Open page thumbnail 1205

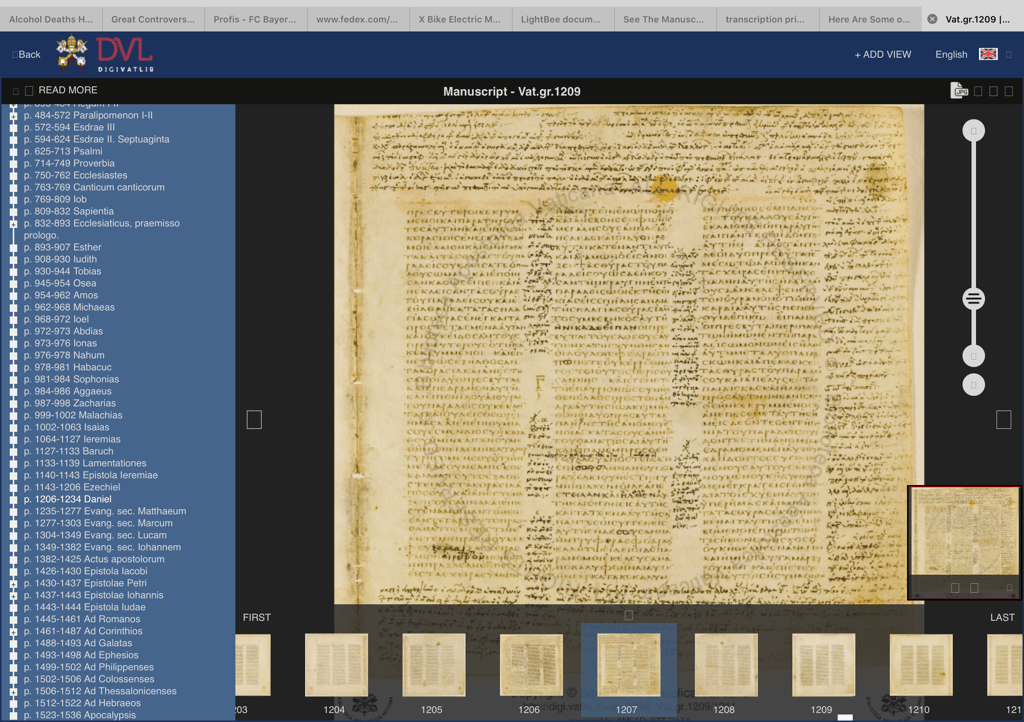click(x=434, y=665)
